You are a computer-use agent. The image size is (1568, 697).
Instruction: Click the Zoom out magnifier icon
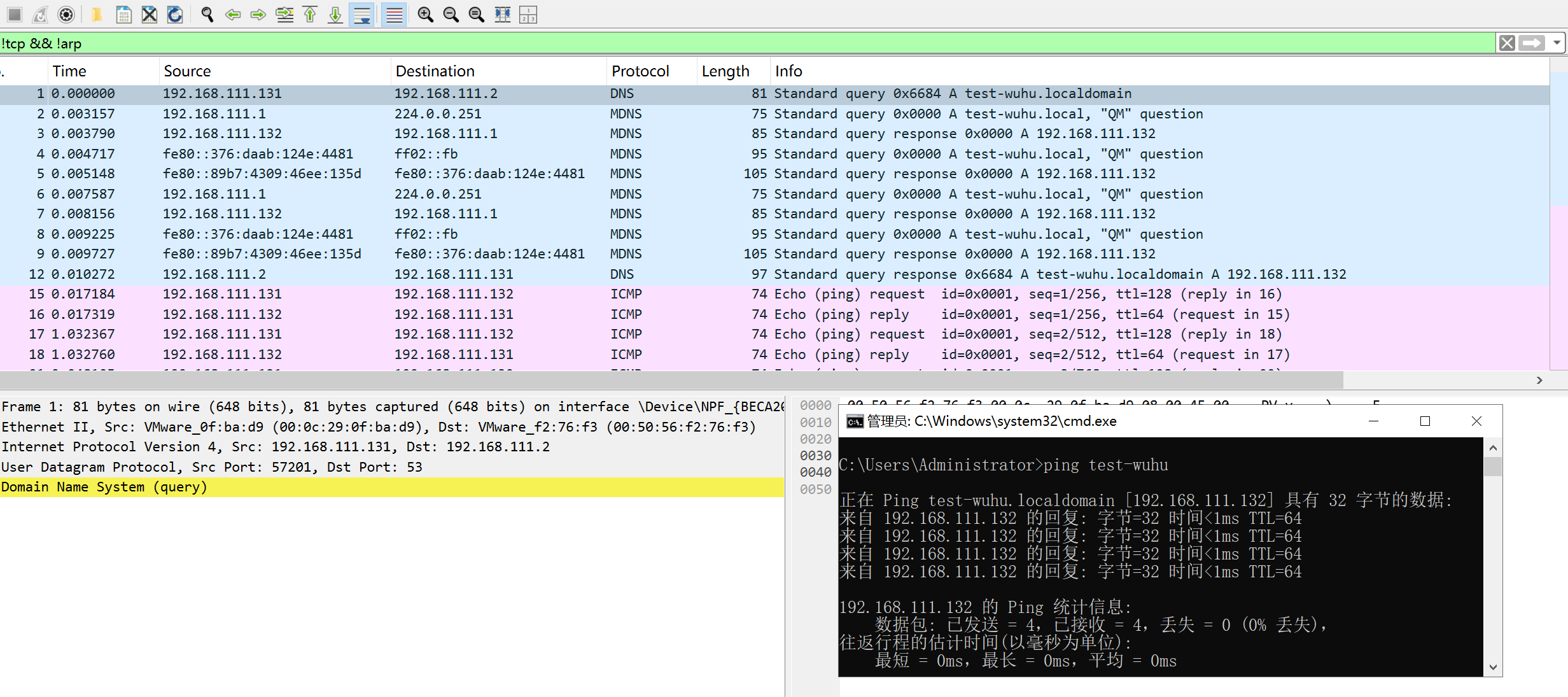pos(451,14)
